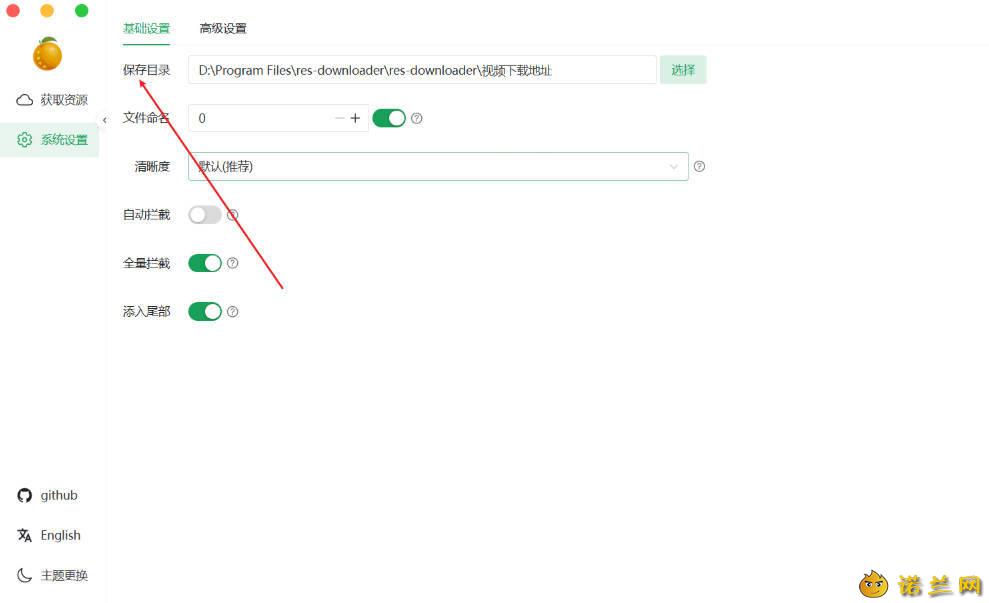The width and height of the screenshot is (989, 603).
Task: Increase the 文件命名 number with plus
Action: (x=355, y=118)
